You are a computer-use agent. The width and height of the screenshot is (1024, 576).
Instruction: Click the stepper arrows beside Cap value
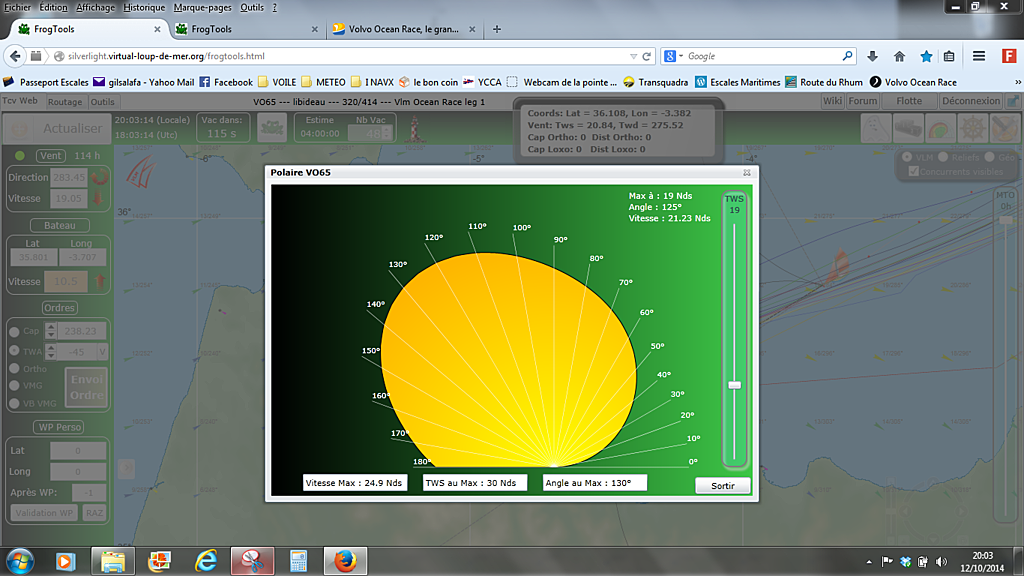(x=50, y=330)
